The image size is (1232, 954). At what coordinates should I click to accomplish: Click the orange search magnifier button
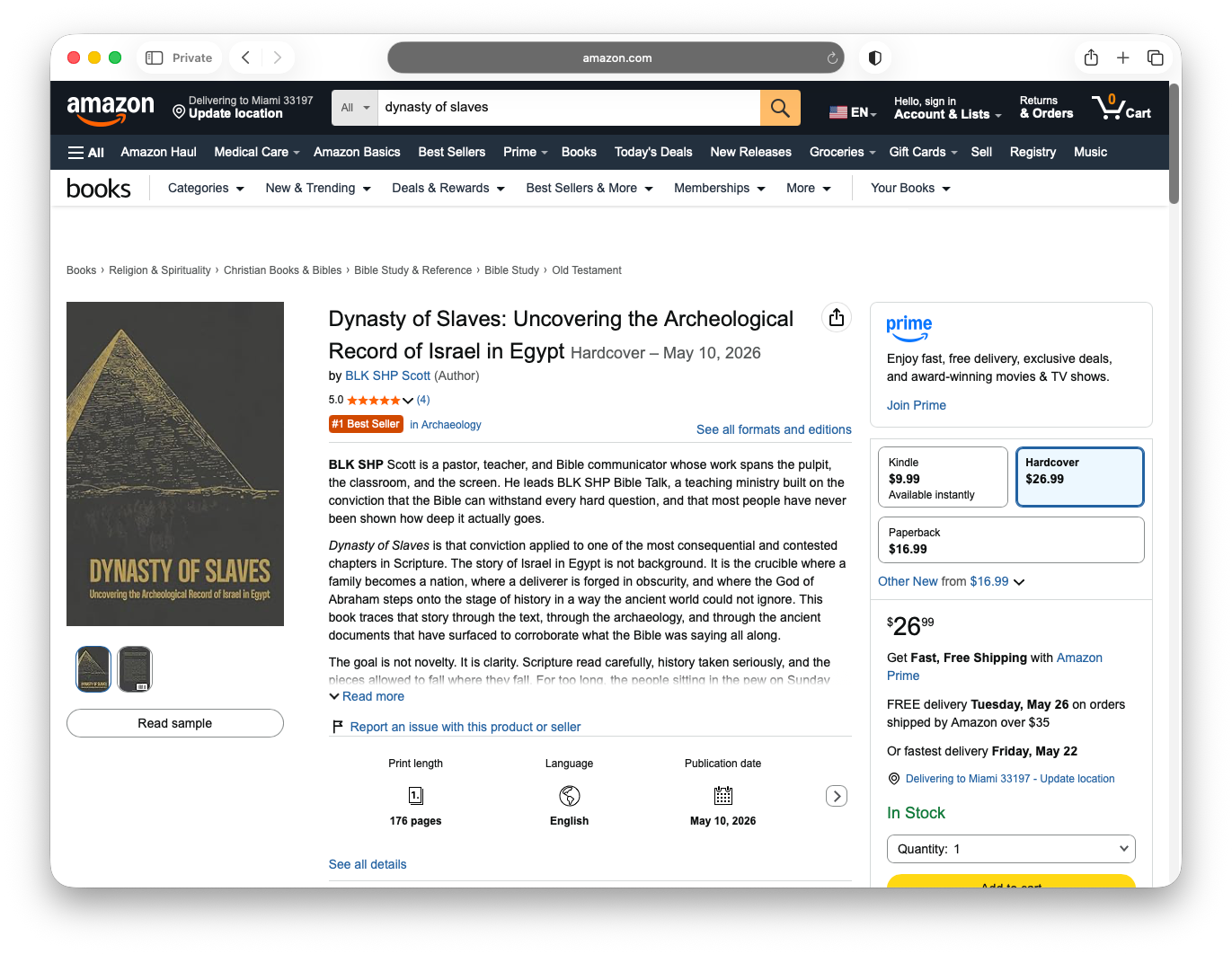click(x=780, y=108)
